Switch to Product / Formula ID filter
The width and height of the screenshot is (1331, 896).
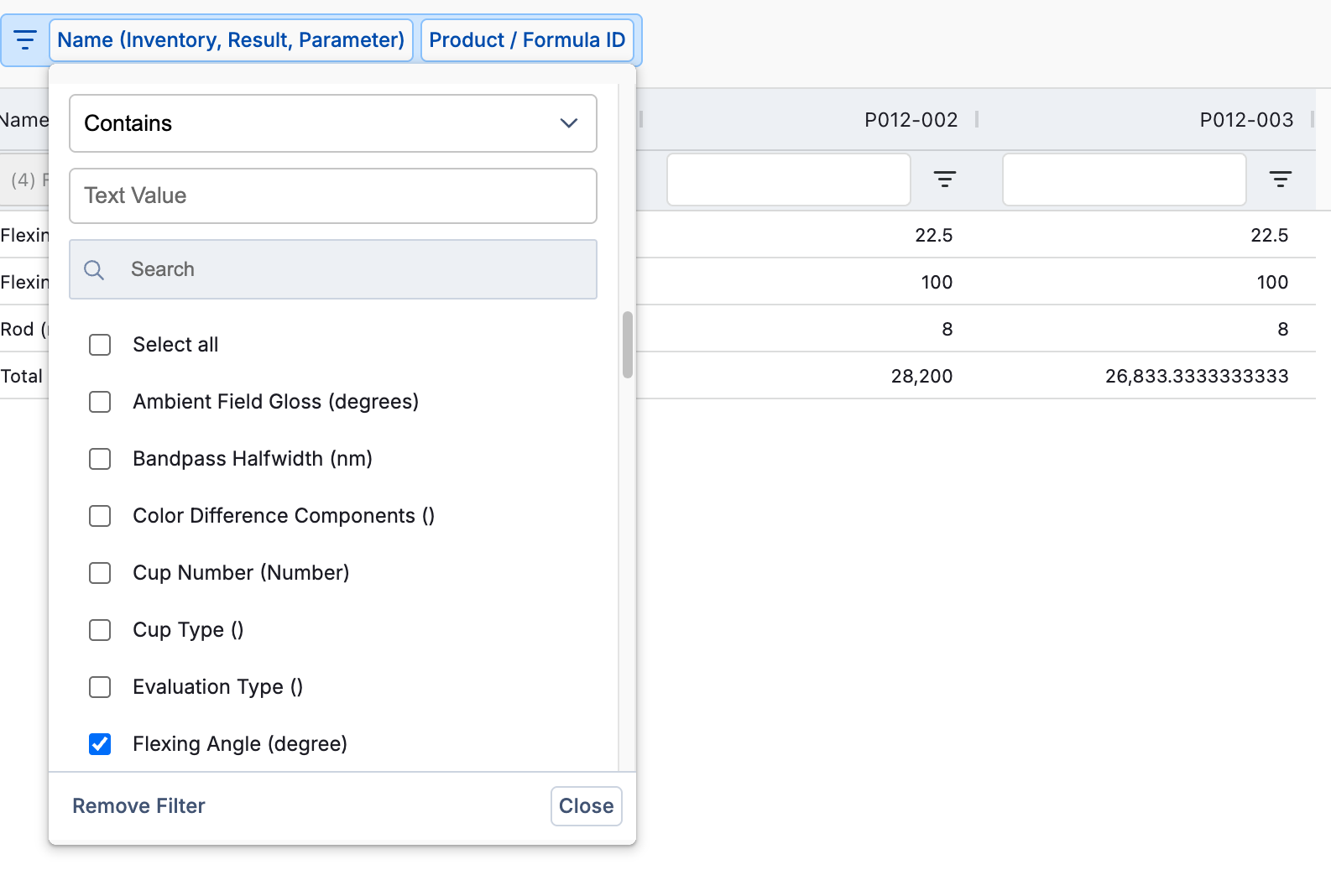527,40
